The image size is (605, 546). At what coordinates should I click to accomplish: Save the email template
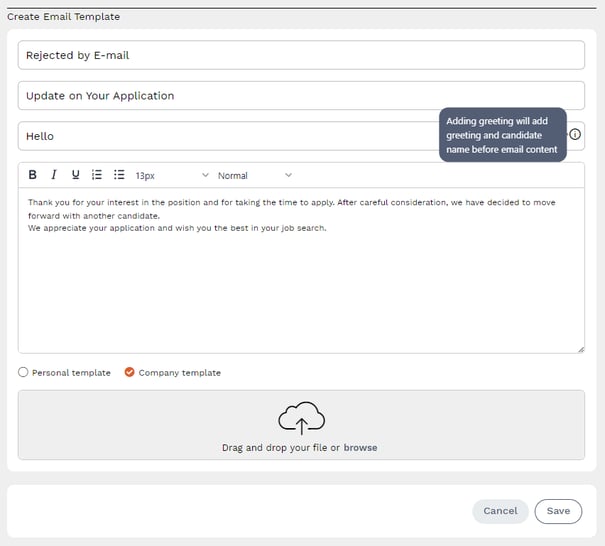point(558,511)
